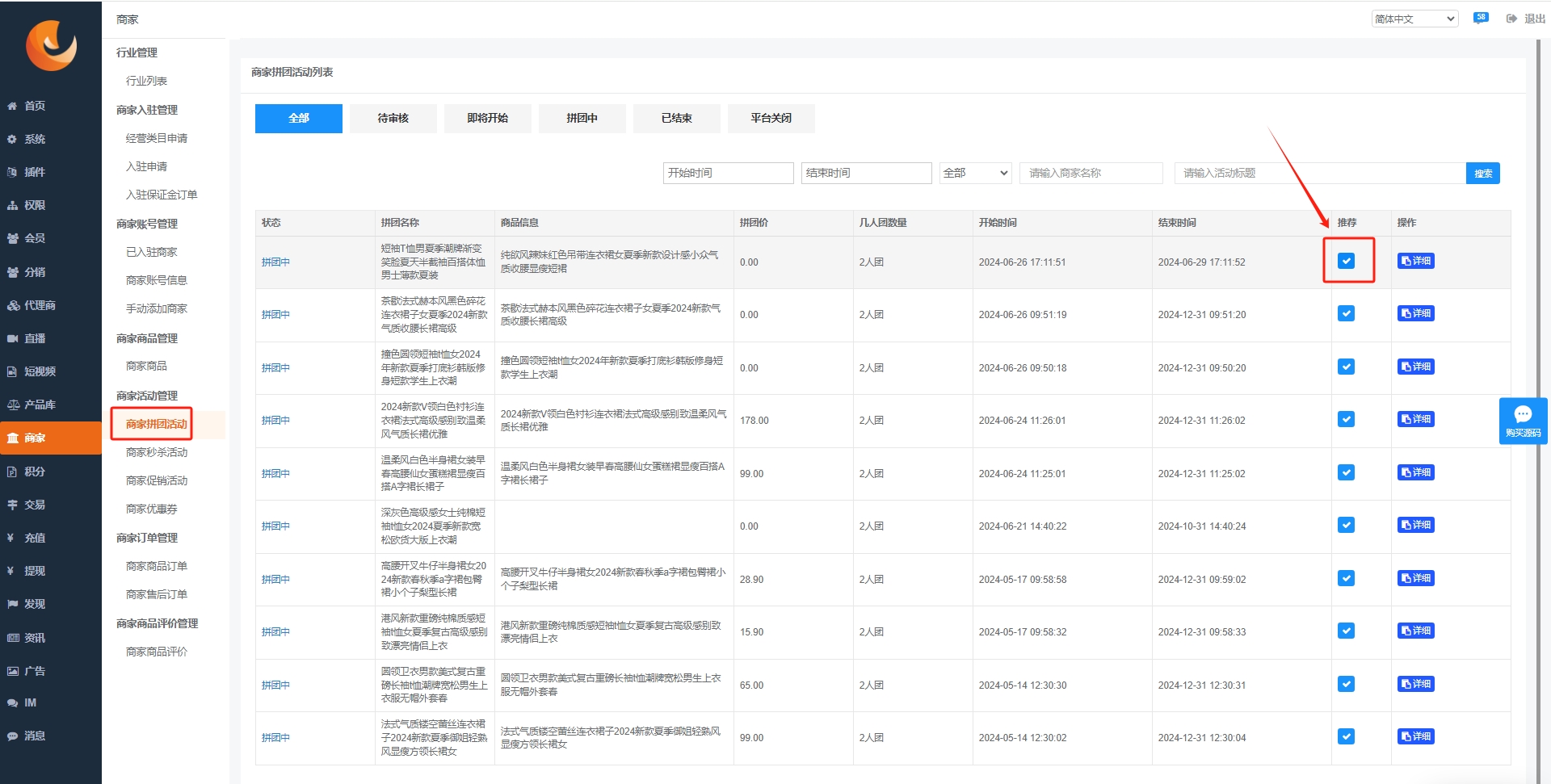Image resolution: width=1551 pixels, height=784 pixels.
Task: Open 商家商品订单 in the submenu
Action: point(157,566)
